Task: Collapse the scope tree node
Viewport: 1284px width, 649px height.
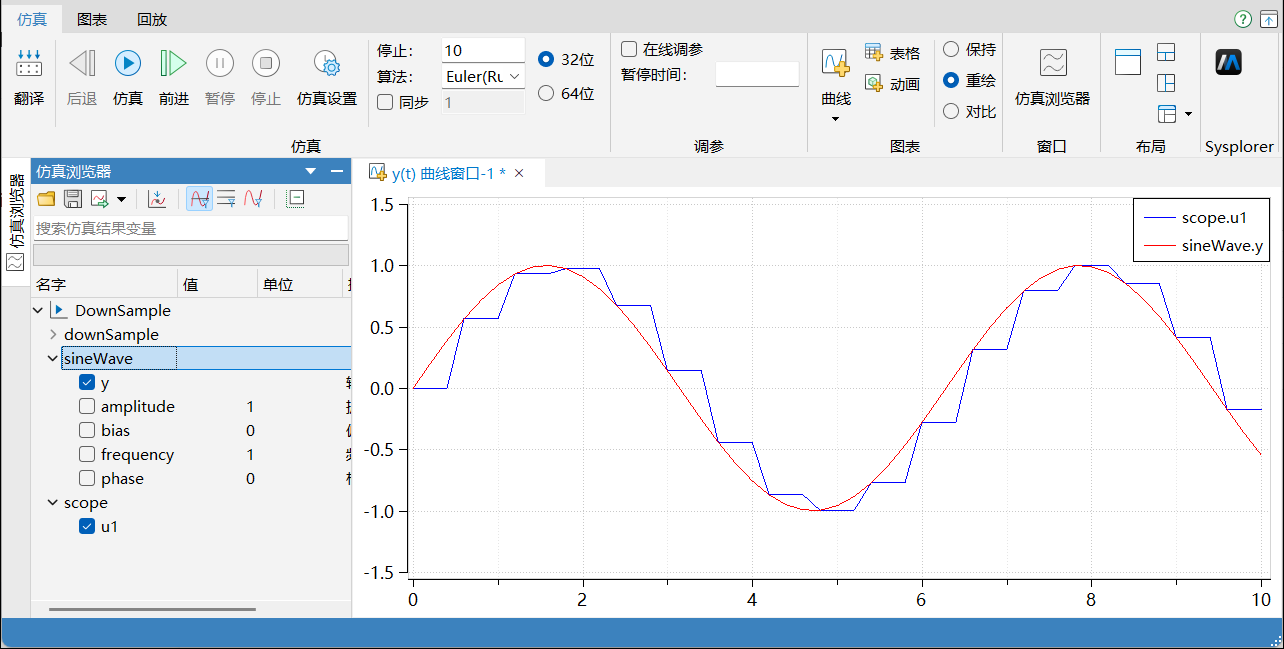Action: (x=53, y=503)
